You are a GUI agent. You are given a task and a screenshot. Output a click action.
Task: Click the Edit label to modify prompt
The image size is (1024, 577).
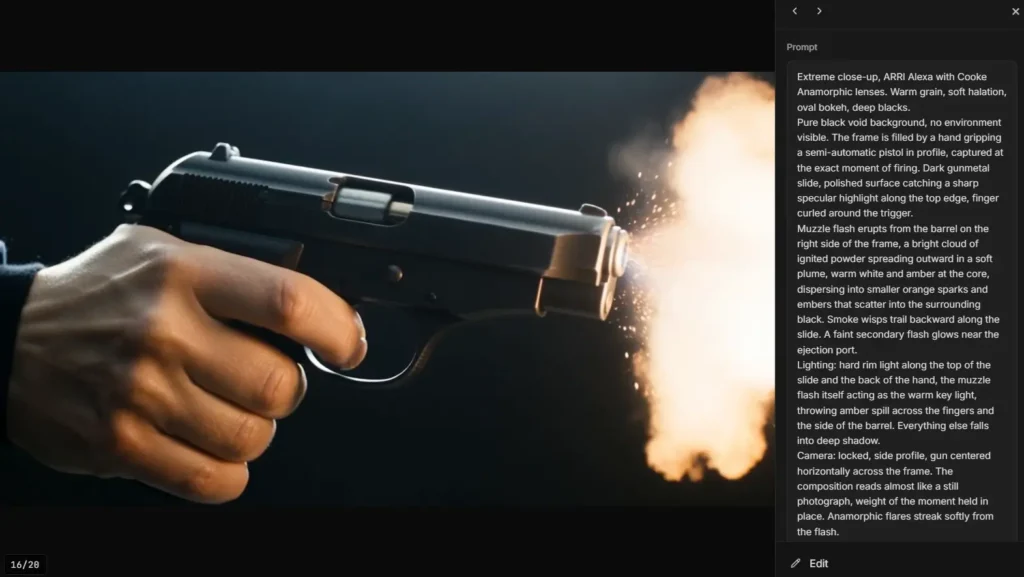[x=819, y=563]
